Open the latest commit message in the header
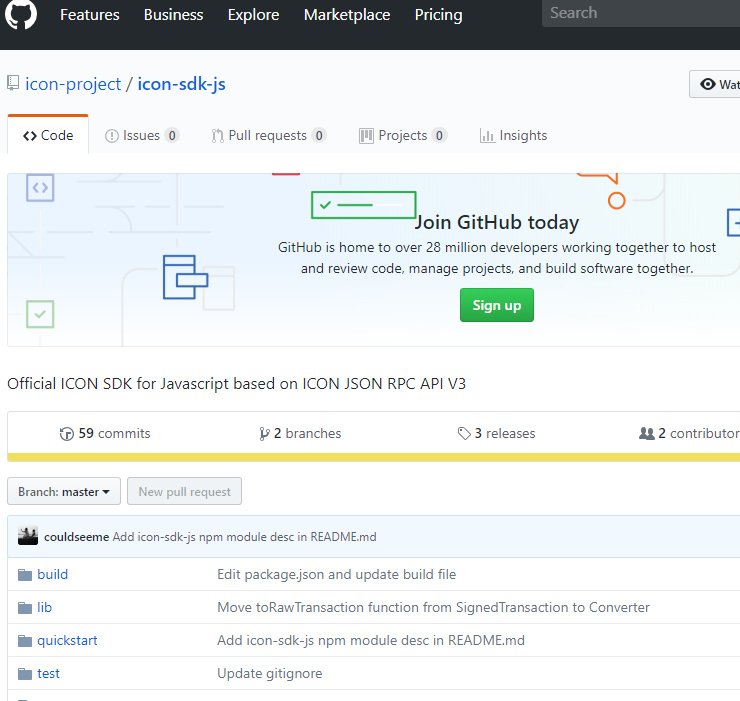Screen dimensions: 740x701 click(244, 537)
